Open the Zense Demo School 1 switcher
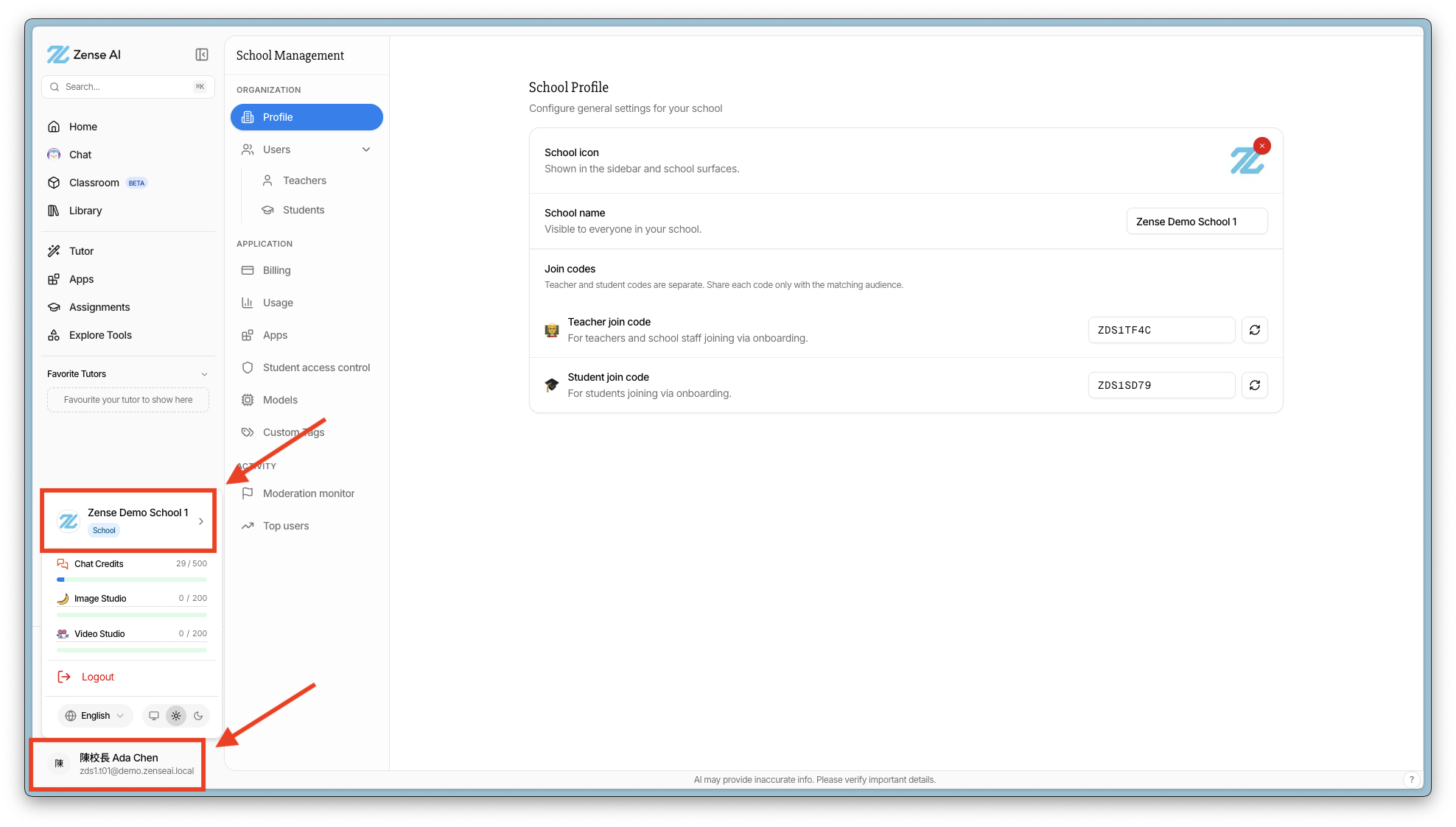This screenshot has width=1456, height=827. coord(130,521)
